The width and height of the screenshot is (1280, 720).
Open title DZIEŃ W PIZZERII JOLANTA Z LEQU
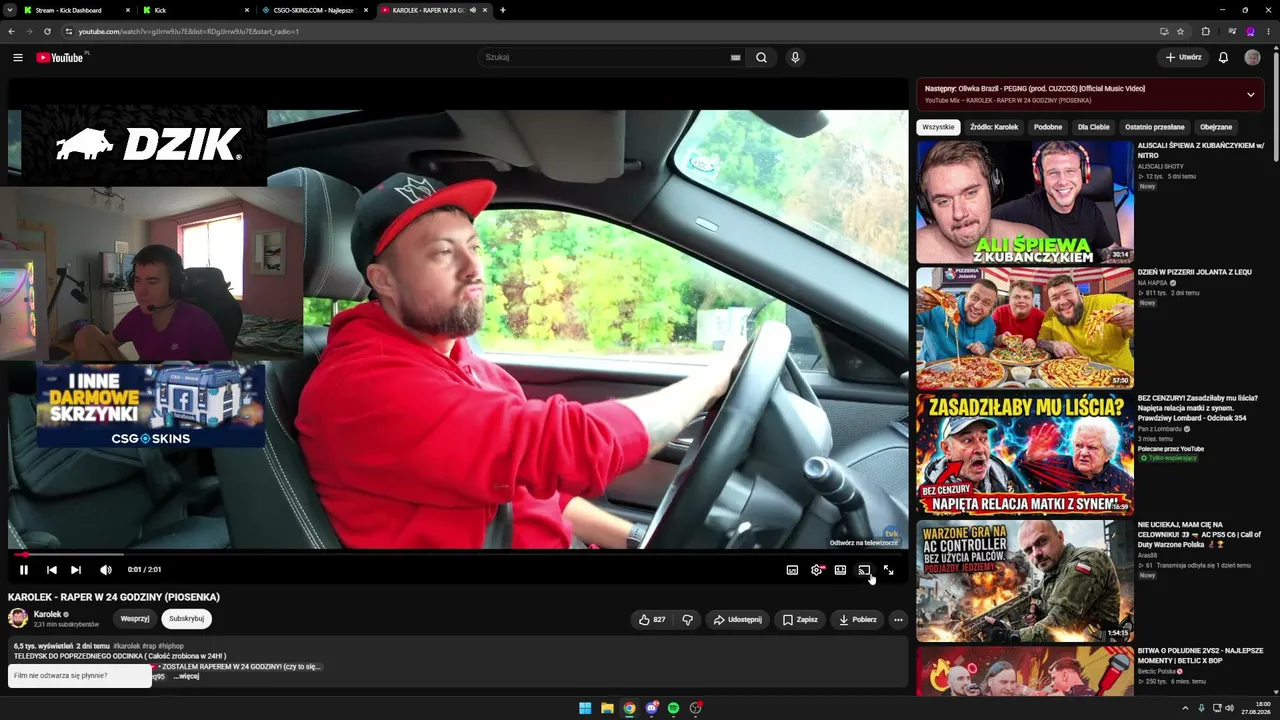click(1194, 272)
